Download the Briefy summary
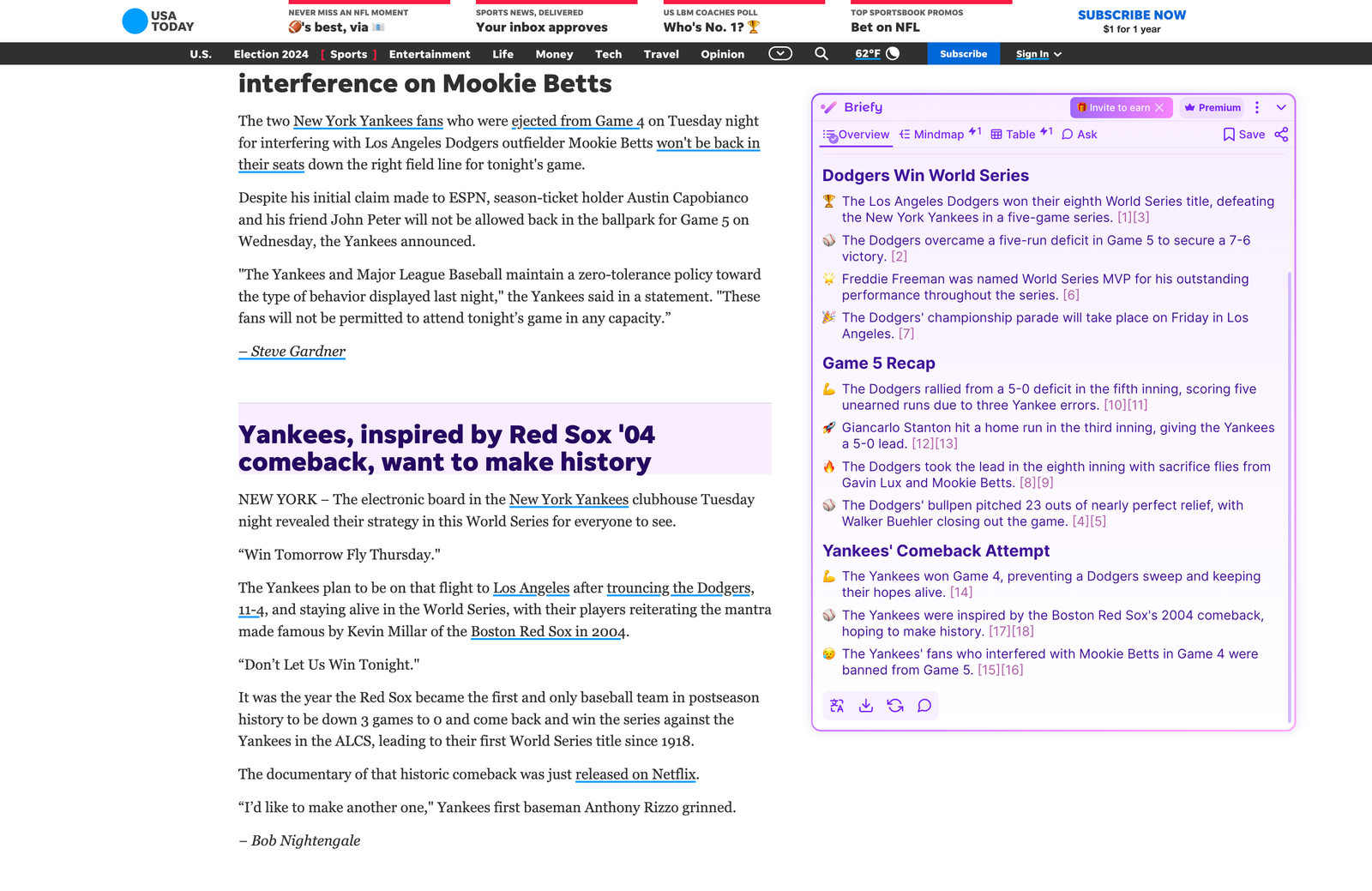This screenshot has height=891, width=1372. 865,705
